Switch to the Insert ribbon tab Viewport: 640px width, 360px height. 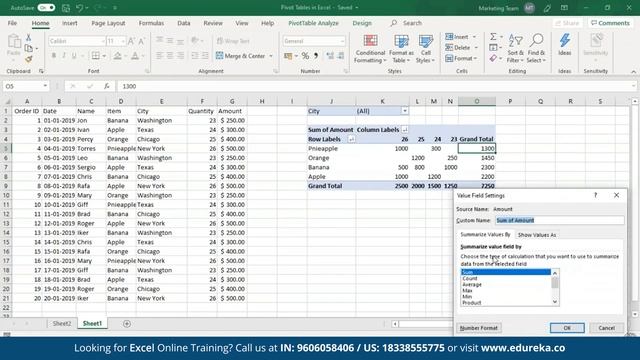(70, 23)
